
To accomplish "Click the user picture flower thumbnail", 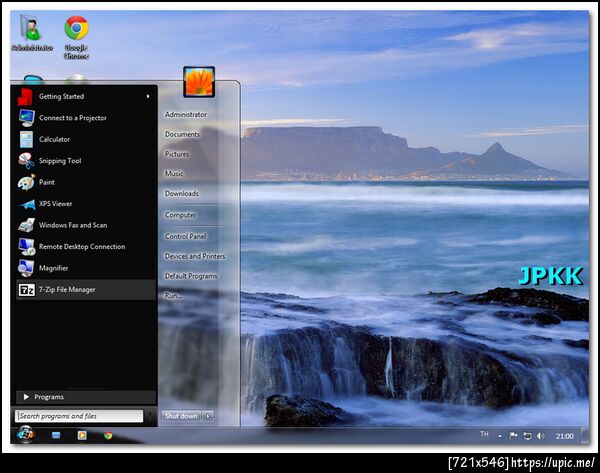I will pos(199,82).
